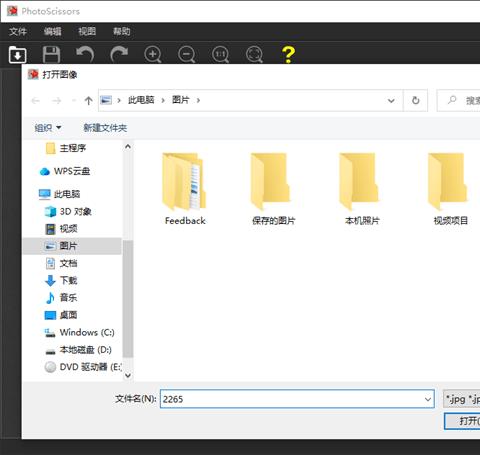The image size is (480, 455).
Task: Click the fit-to-window zoom icon
Action: [254, 54]
